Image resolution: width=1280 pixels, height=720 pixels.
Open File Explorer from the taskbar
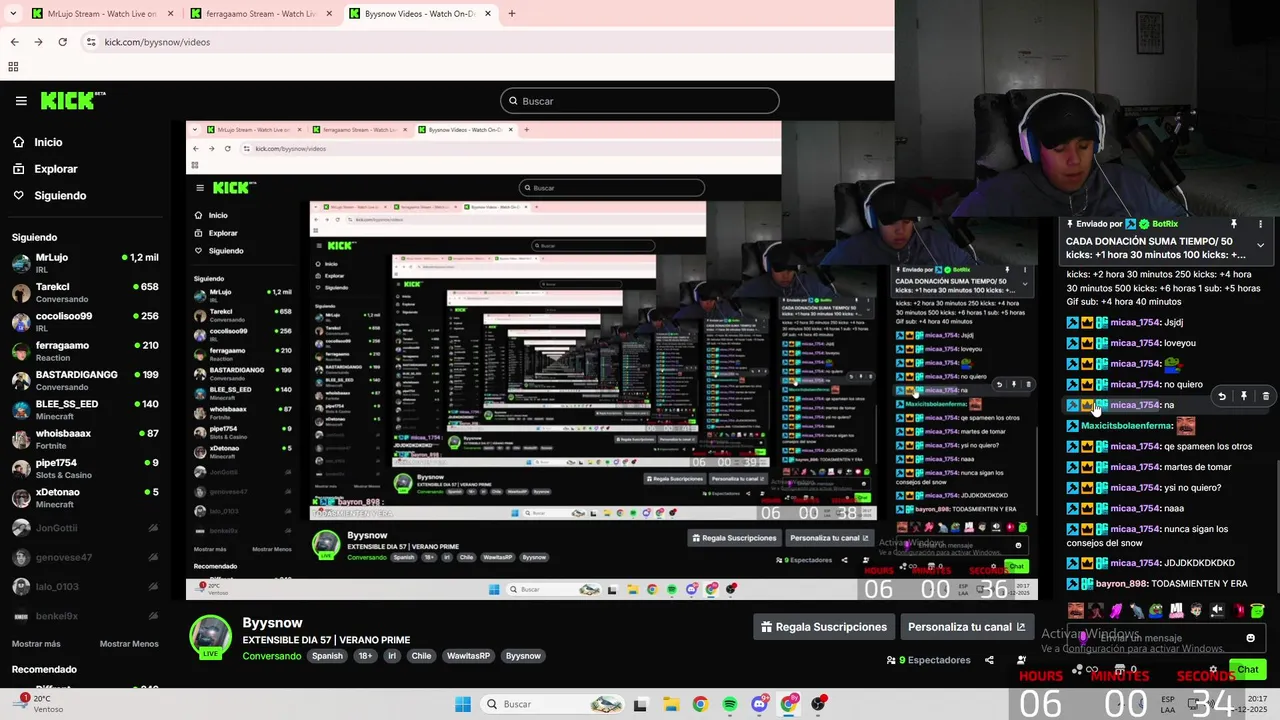[670, 704]
